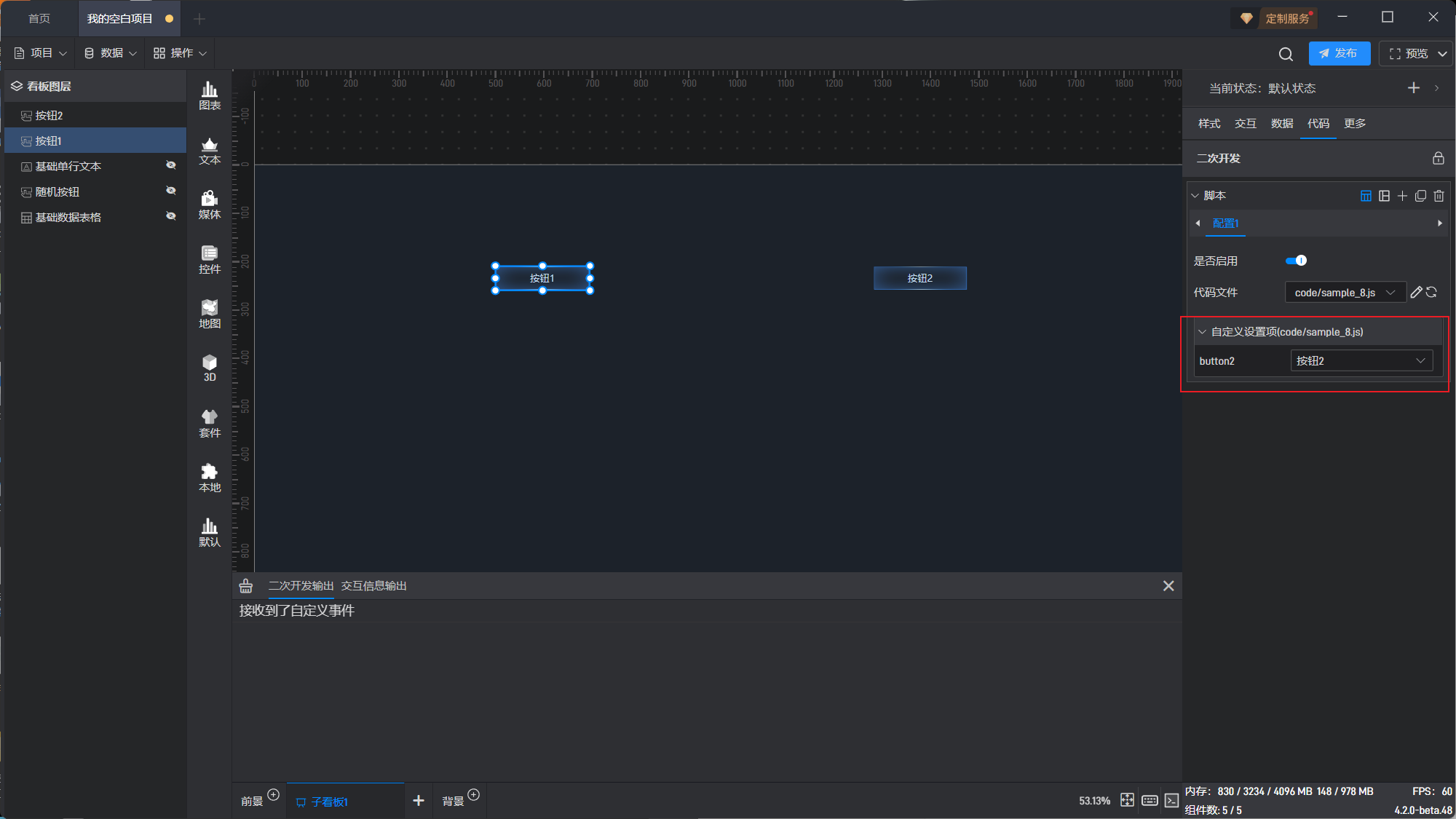
Task: Click the search magnifier icon
Action: [1286, 54]
